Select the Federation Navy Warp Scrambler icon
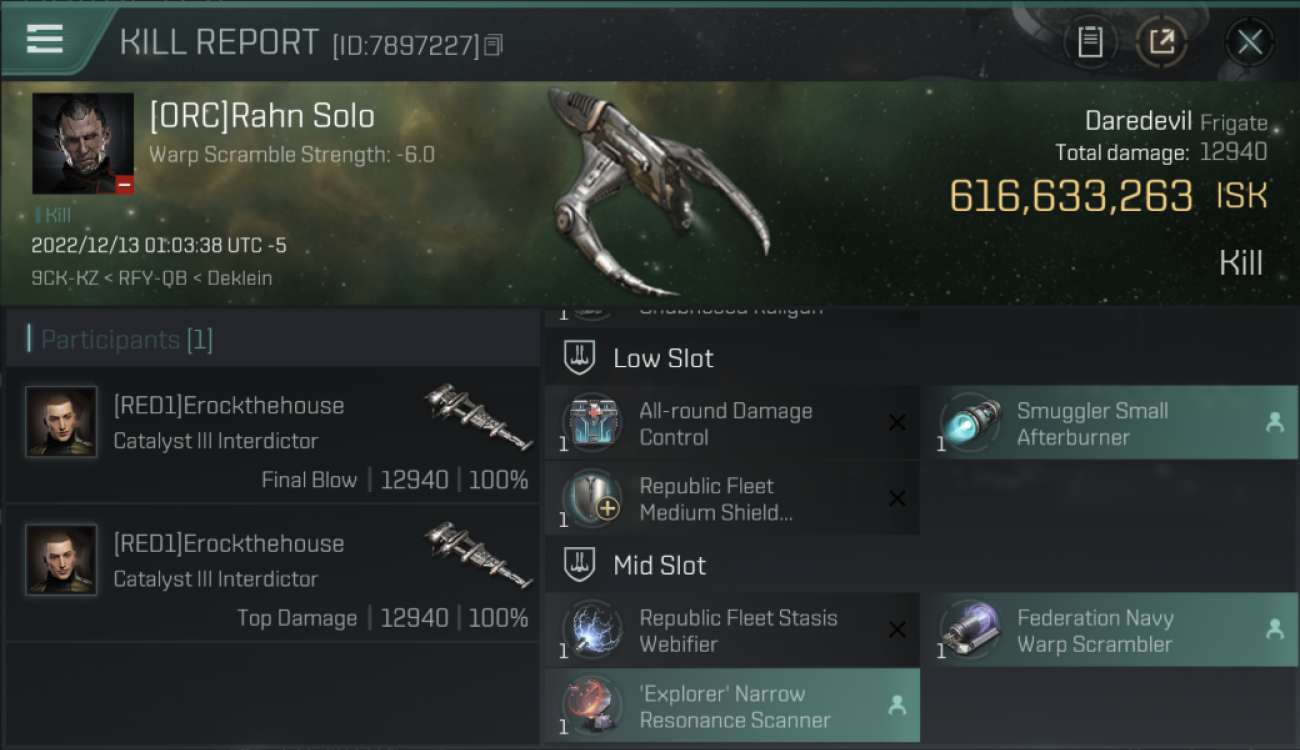The height and width of the screenshot is (750, 1300). [x=970, y=630]
